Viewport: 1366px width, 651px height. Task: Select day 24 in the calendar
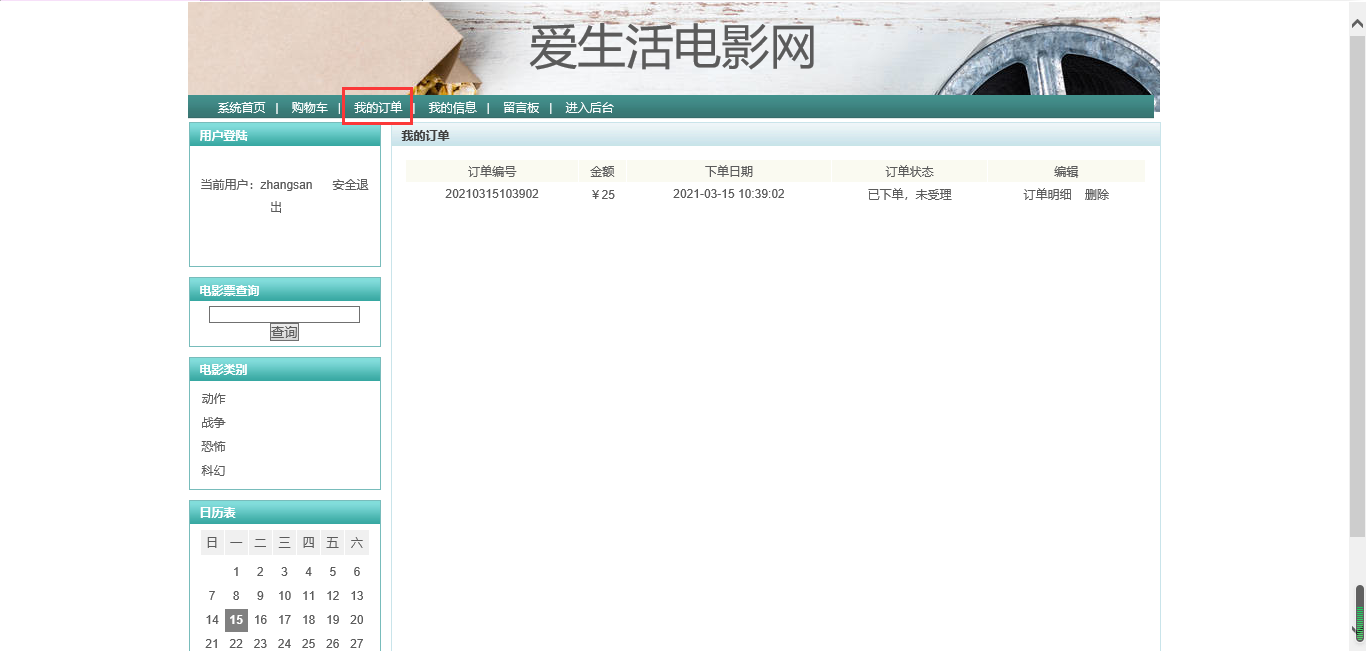click(x=284, y=644)
